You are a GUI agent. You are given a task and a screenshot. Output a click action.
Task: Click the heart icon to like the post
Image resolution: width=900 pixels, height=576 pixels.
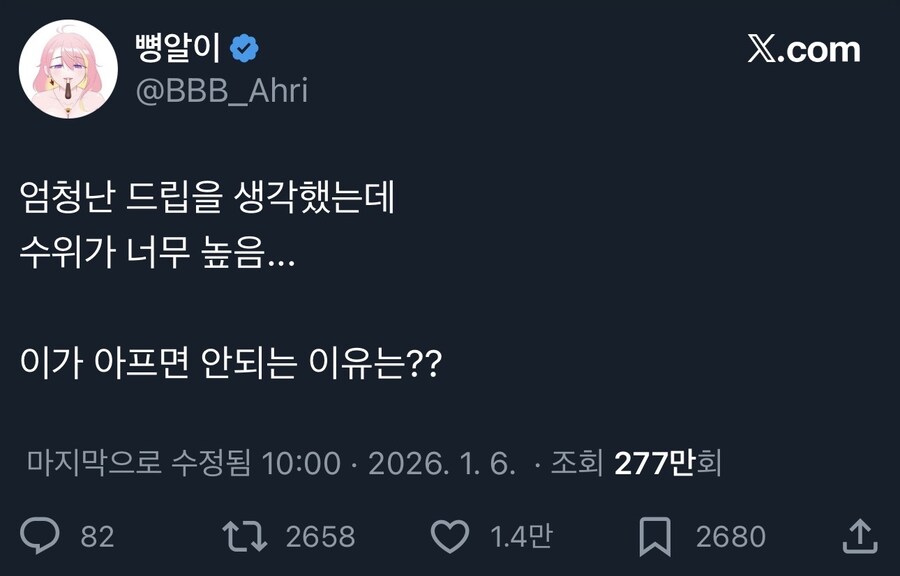click(x=450, y=537)
